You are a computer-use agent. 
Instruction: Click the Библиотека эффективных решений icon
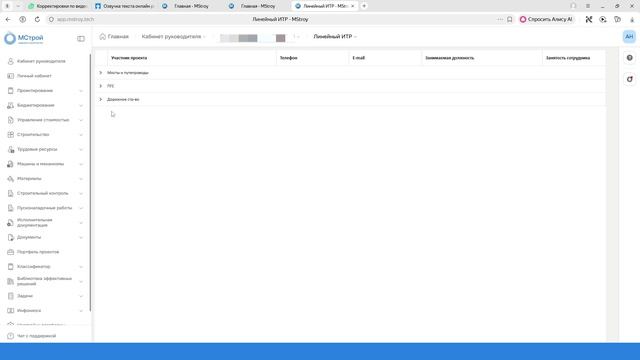coord(11,281)
